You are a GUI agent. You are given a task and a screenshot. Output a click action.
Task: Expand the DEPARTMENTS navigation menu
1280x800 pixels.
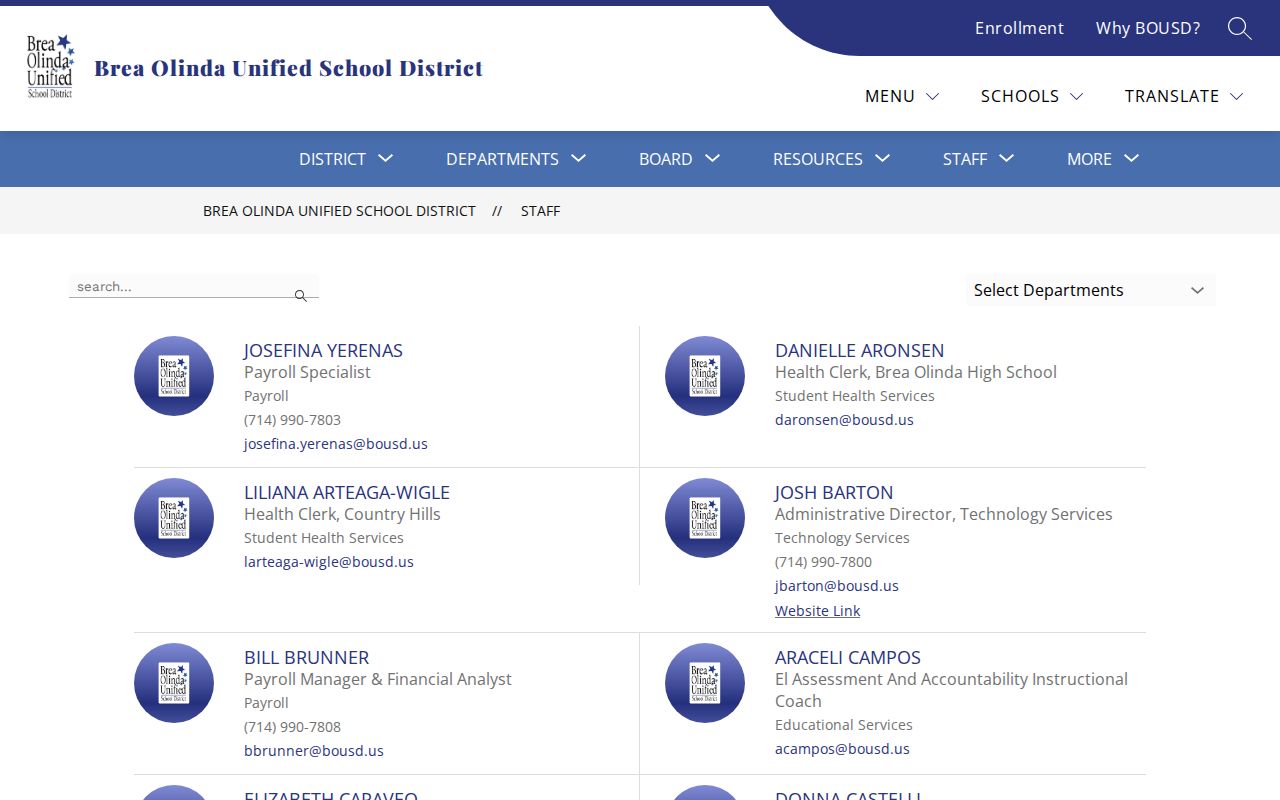(516, 159)
